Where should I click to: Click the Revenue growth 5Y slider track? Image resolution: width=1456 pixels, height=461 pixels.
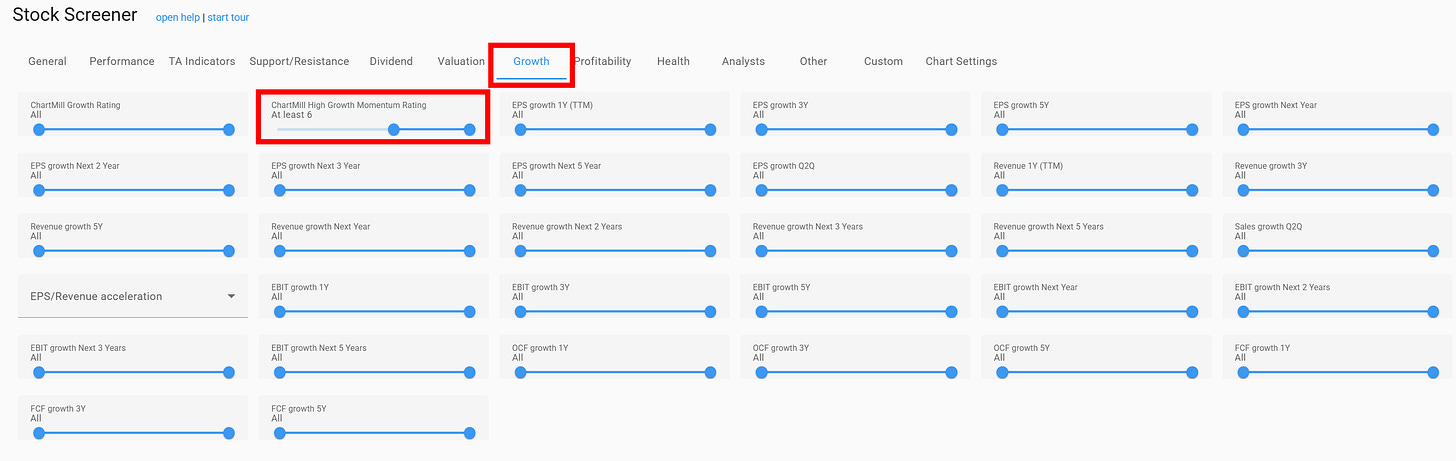click(x=134, y=251)
